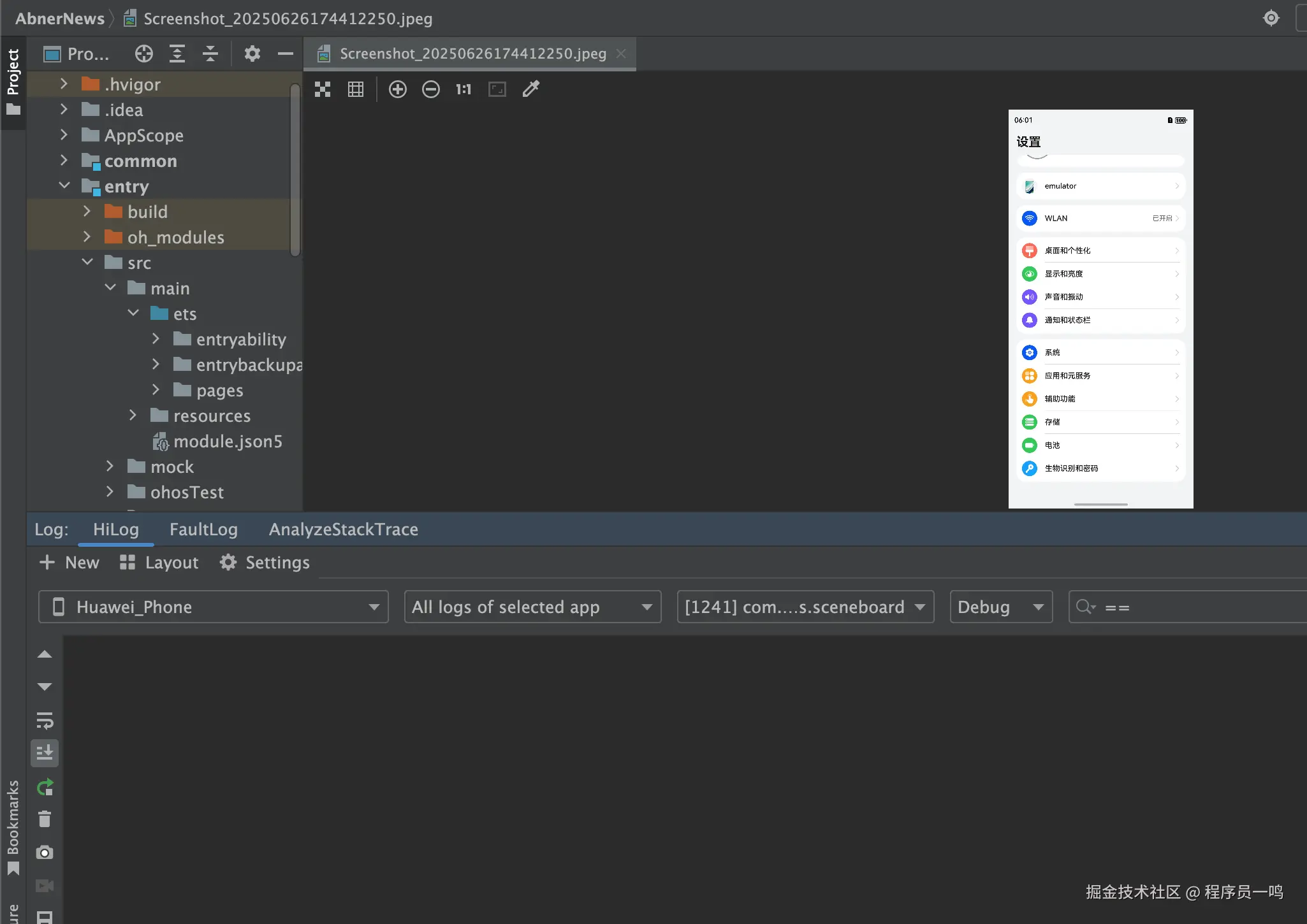
Task: Zoom in on the screenshot image
Action: tap(398, 89)
